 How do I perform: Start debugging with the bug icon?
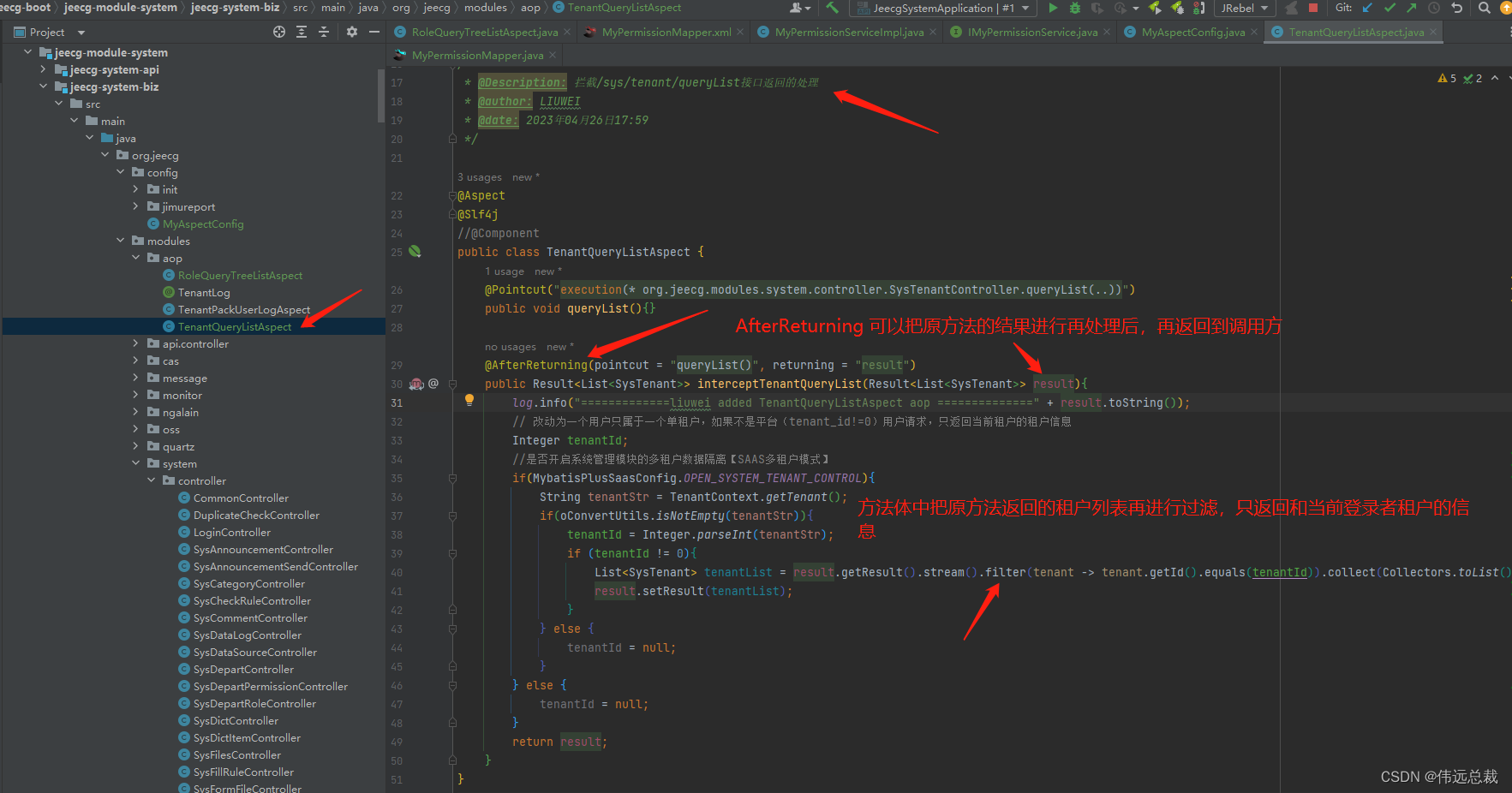1075,8
